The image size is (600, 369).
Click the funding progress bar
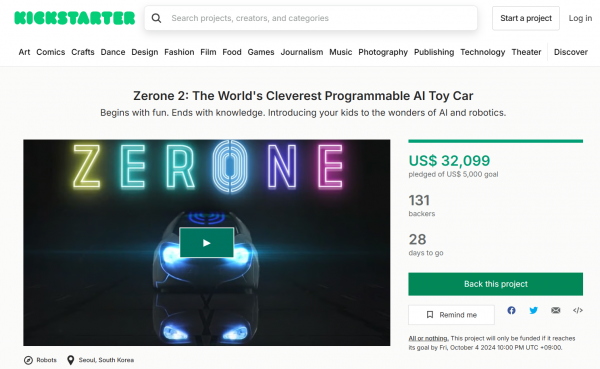[x=496, y=141]
